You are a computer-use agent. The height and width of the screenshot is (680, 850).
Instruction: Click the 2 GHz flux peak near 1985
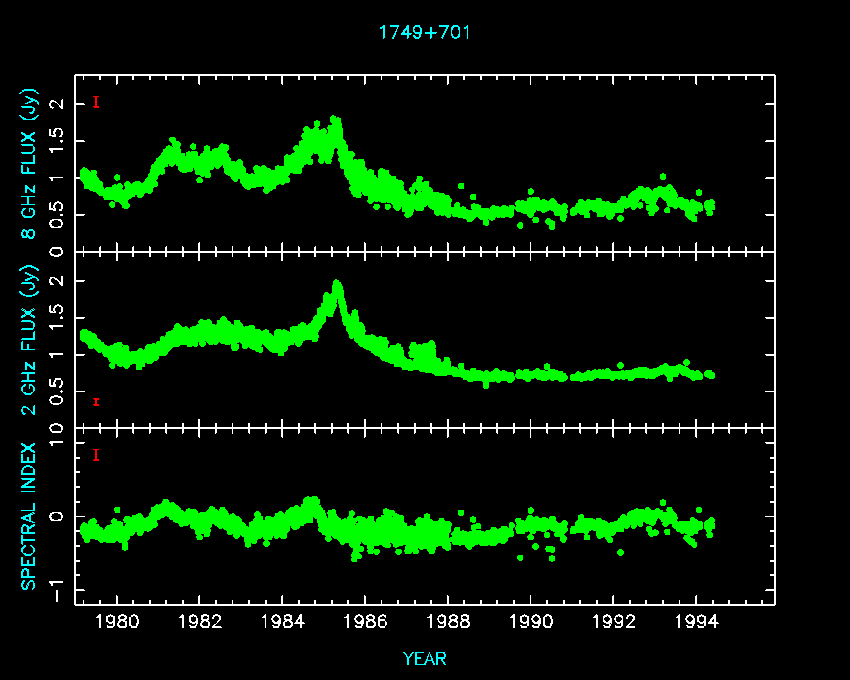[337, 285]
